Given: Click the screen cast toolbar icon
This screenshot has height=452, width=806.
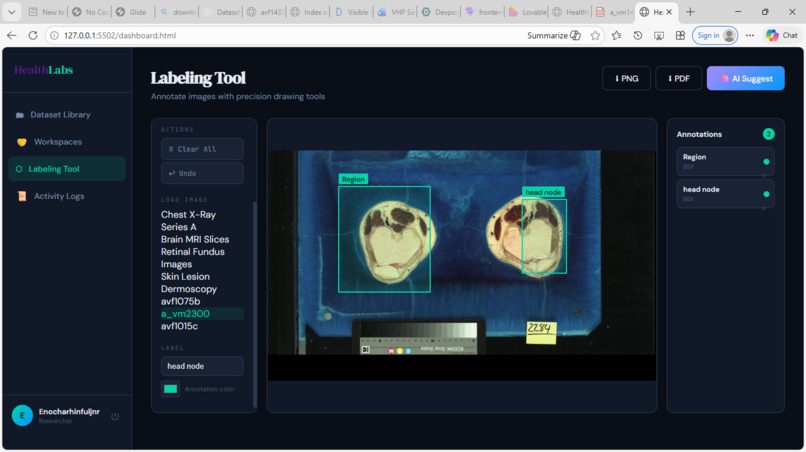Looking at the screenshot, I should pos(658,35).
